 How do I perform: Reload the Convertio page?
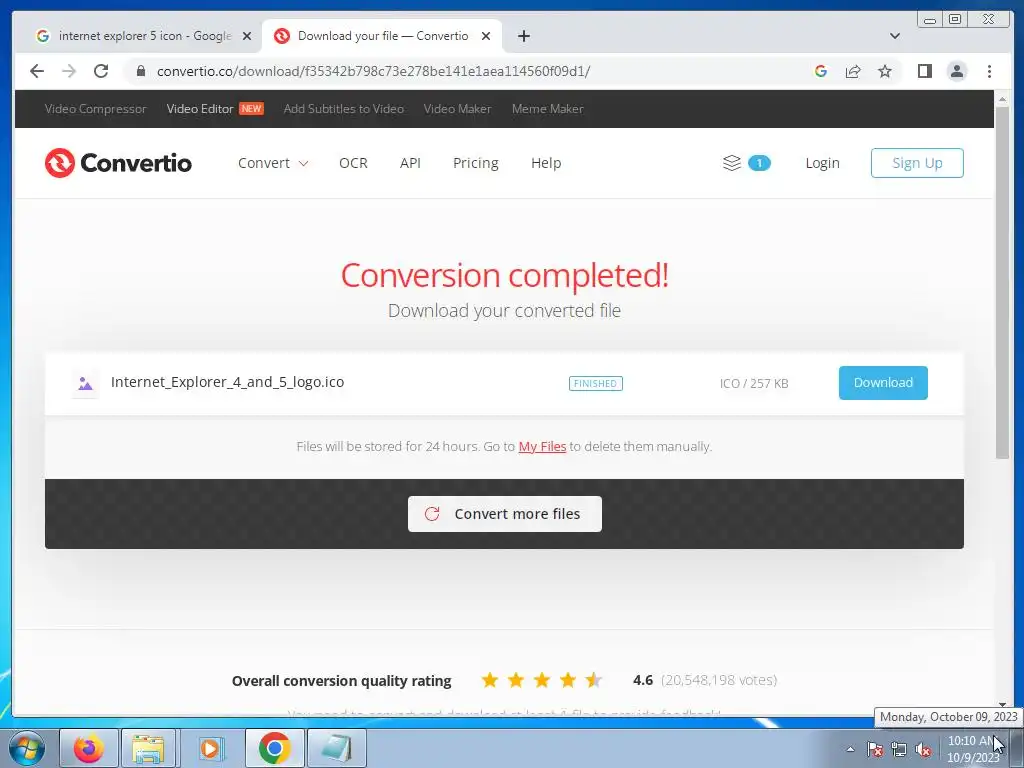[x=101, y=71]
